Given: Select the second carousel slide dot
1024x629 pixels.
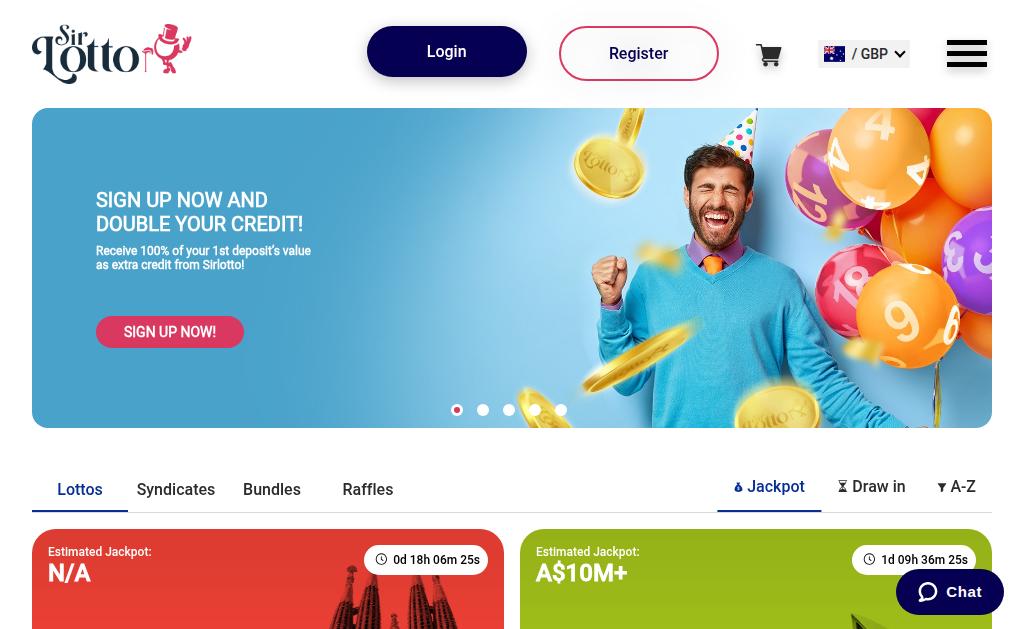Looking at the screenshot, I should (483, 410).
